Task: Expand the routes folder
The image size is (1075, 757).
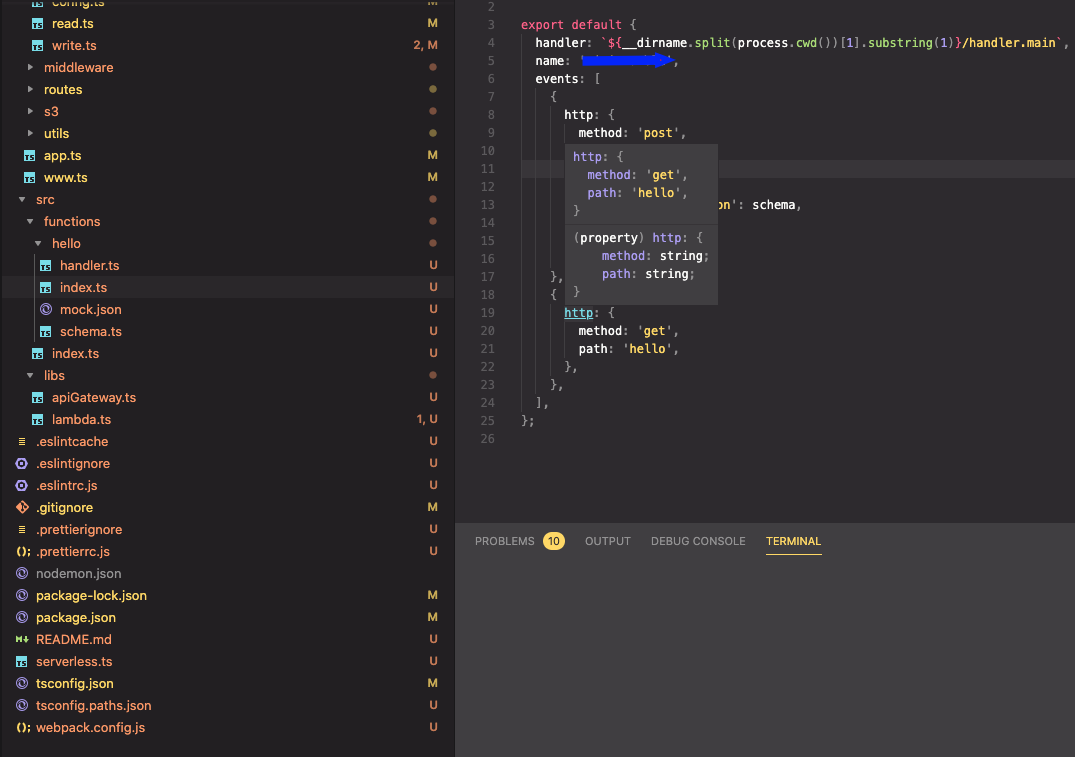Action: coord(30,89)
